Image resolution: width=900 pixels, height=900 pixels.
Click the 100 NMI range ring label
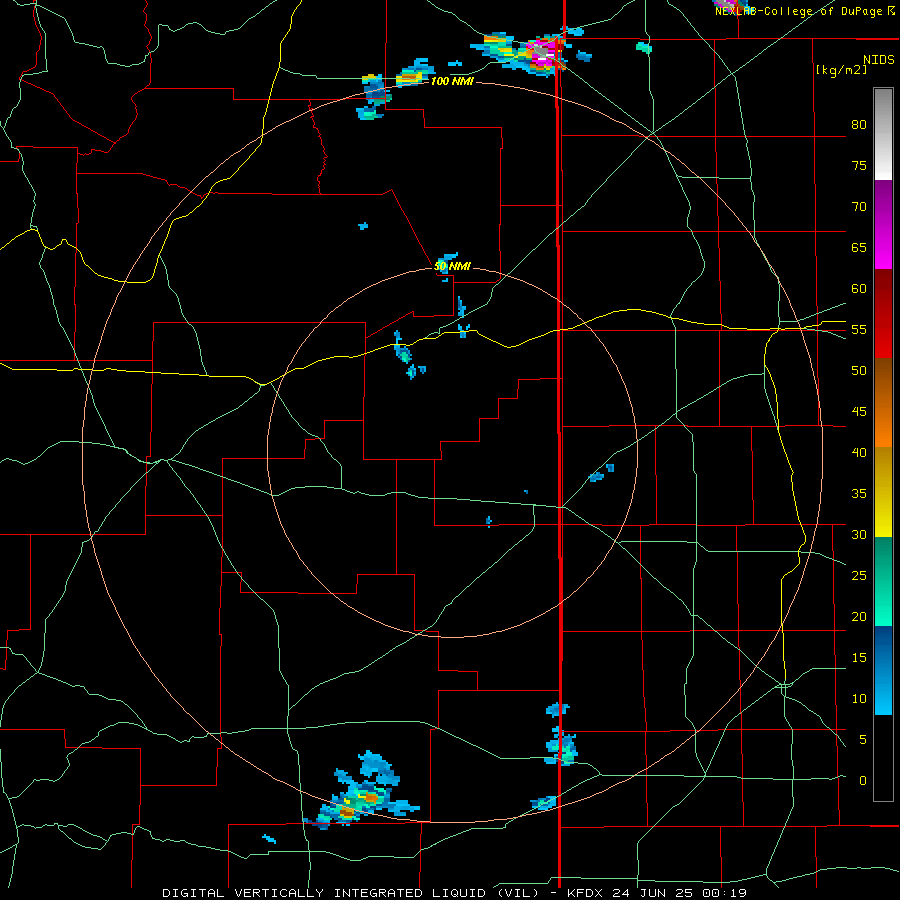[x=452, y=82]
